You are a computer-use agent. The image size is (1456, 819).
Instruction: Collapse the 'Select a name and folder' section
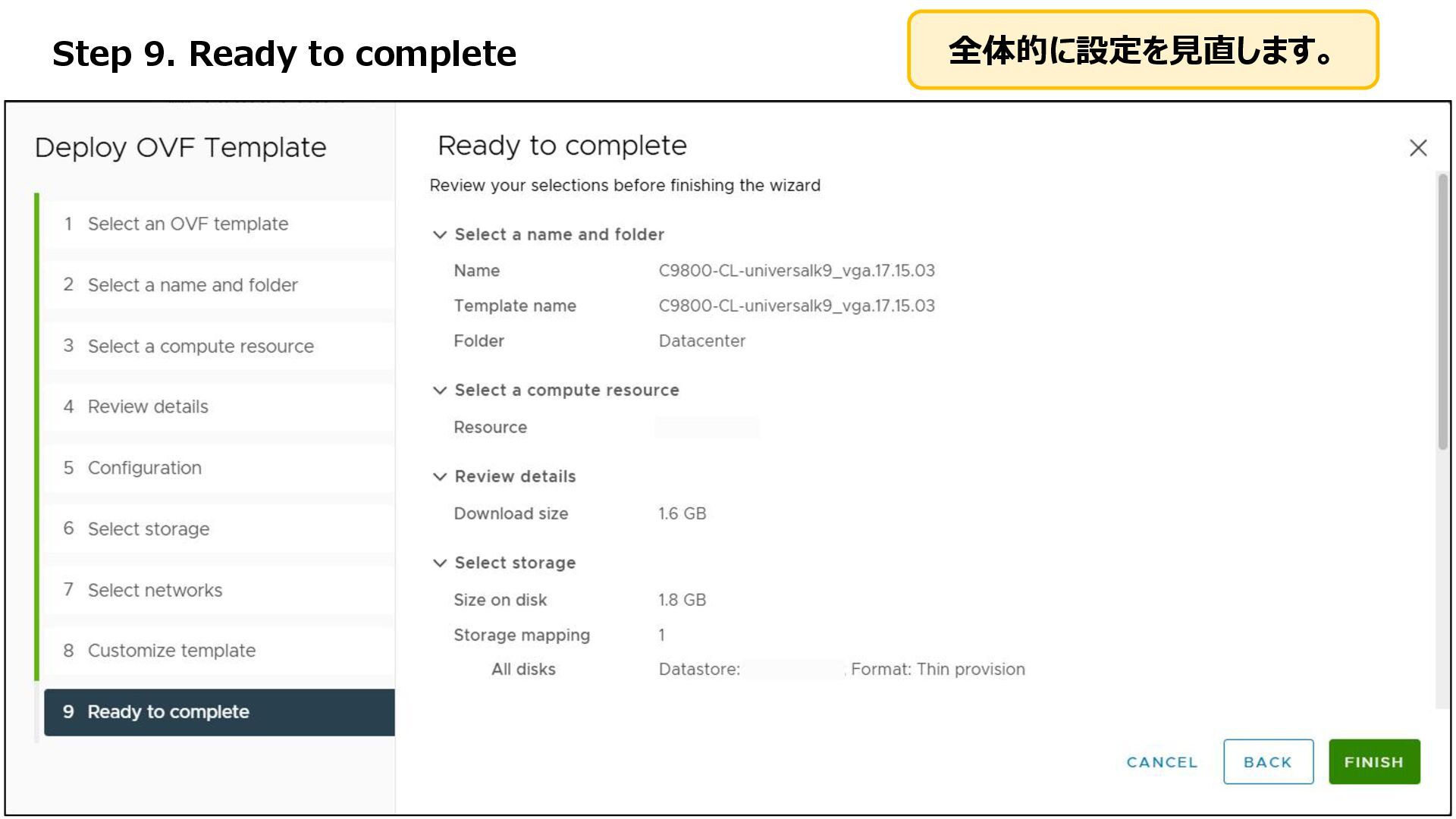pos(440,235)
